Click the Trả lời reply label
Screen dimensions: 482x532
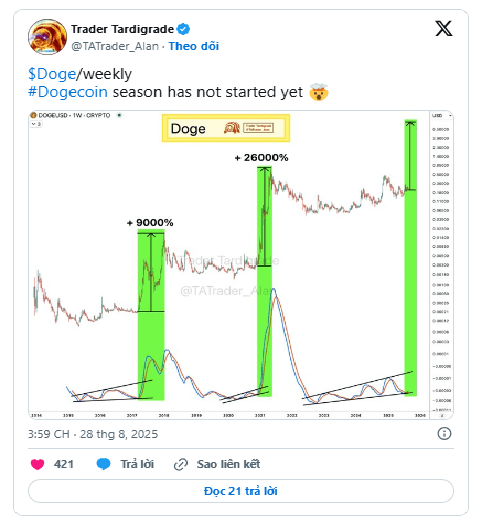(137, 464)
